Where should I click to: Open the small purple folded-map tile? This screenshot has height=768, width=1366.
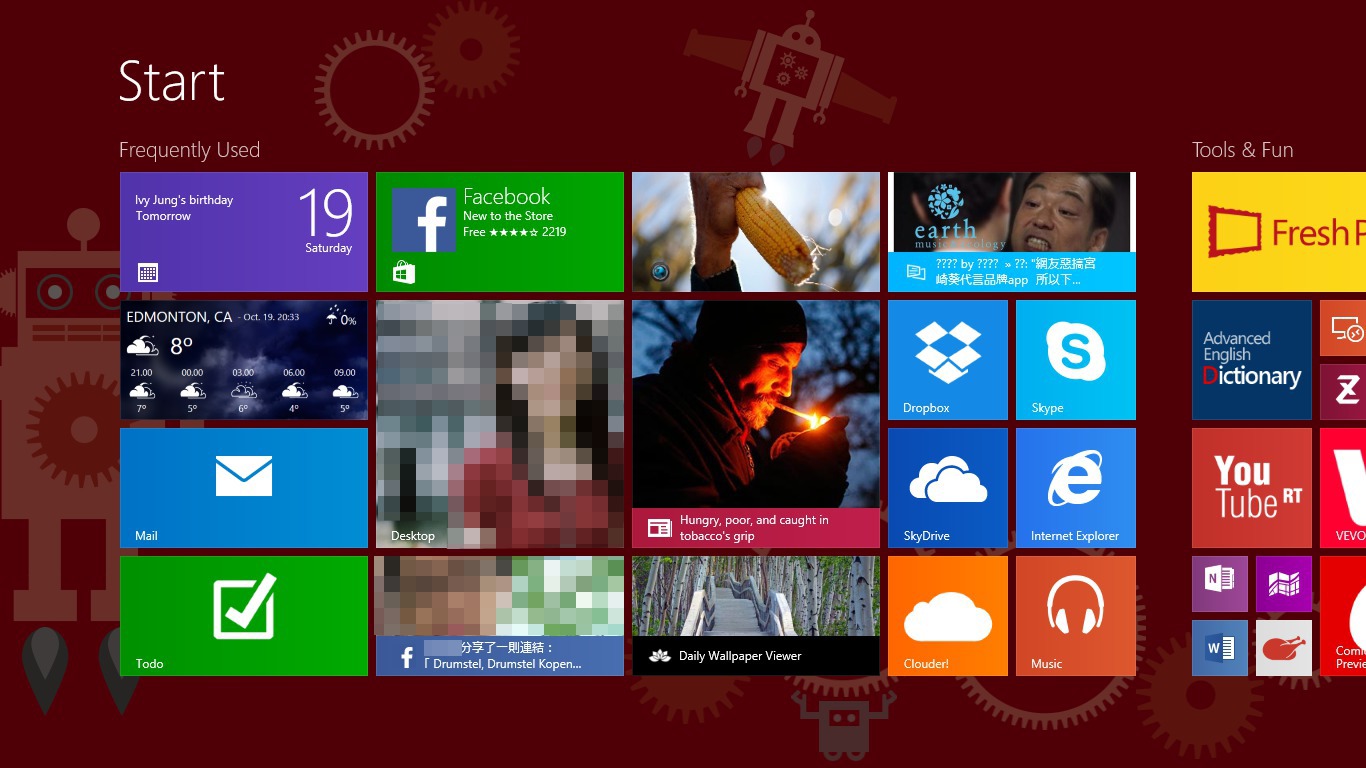[1284, 584]
